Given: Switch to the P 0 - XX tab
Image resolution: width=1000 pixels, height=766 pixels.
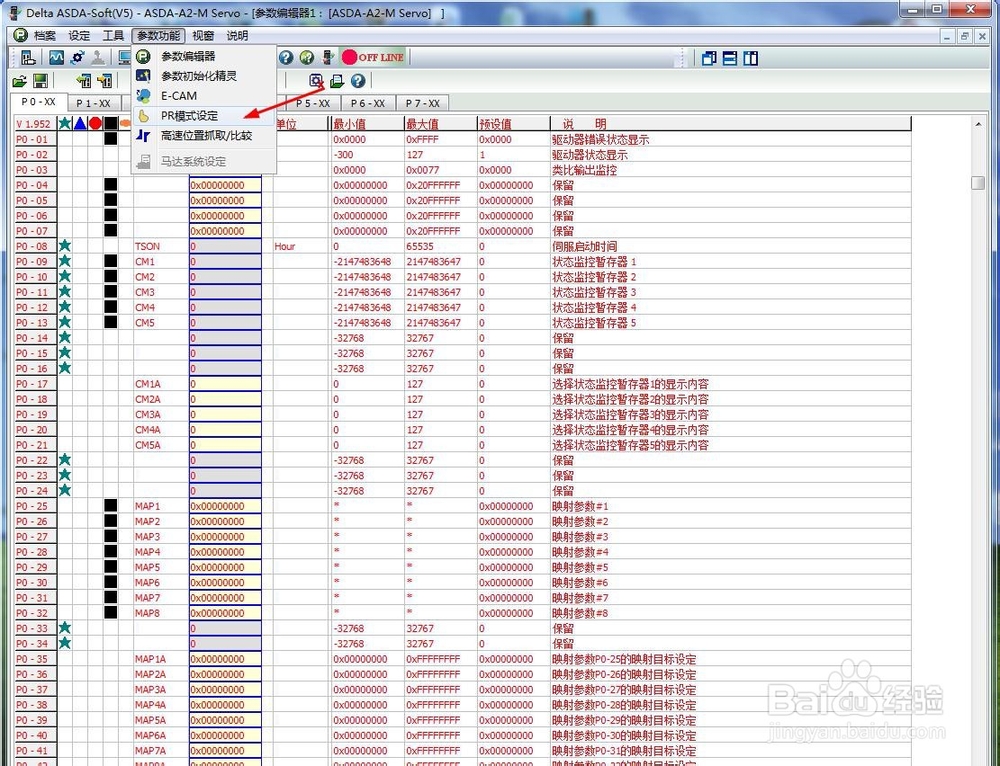Looking at the screenshot, I should point(38,102).
